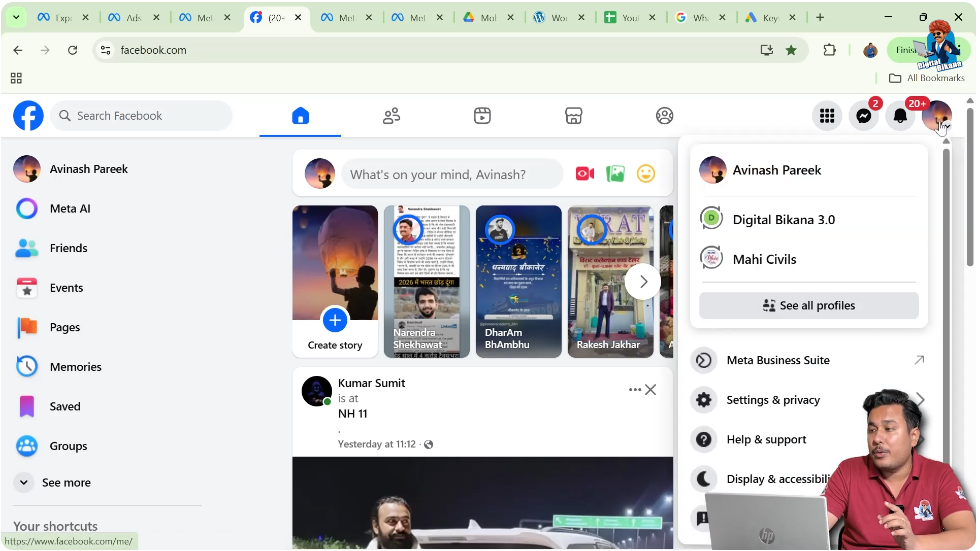Start a Live video post
The width and height of the screenshot is (980, 551).
(585, 174)
